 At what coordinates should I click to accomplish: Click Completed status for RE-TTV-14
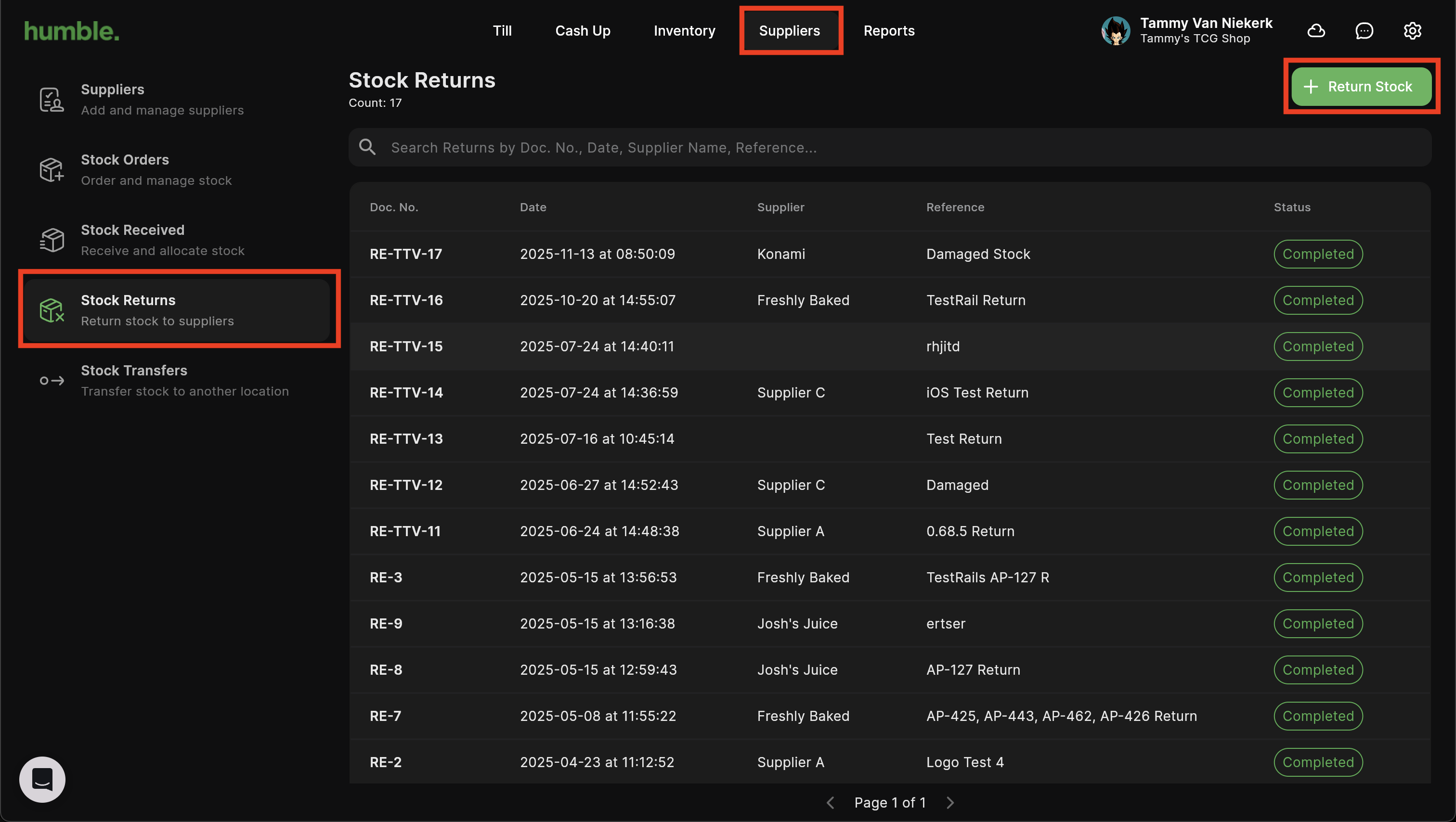[x=1317, y=393]
